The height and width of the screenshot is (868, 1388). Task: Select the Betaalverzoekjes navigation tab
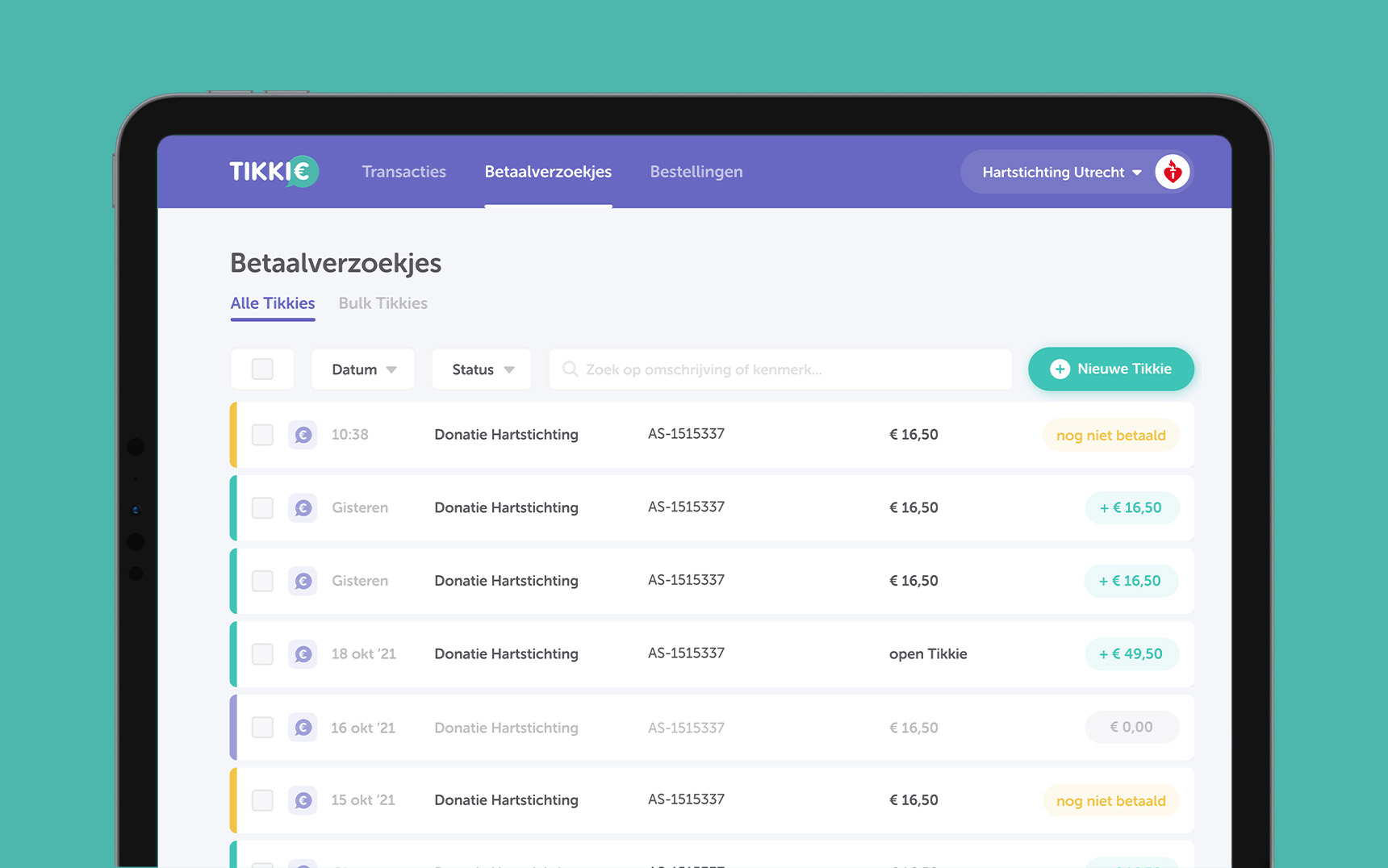tap(548, 172)
